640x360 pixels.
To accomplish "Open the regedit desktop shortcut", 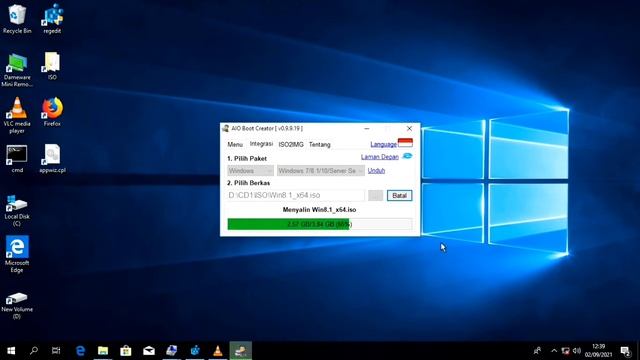I will (x=52, y=19).
